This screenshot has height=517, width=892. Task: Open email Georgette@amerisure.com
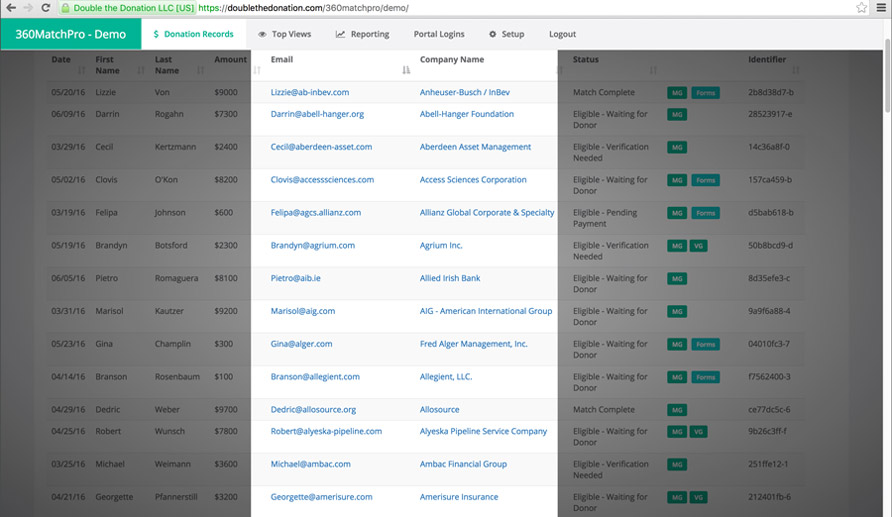click(321, 497)
